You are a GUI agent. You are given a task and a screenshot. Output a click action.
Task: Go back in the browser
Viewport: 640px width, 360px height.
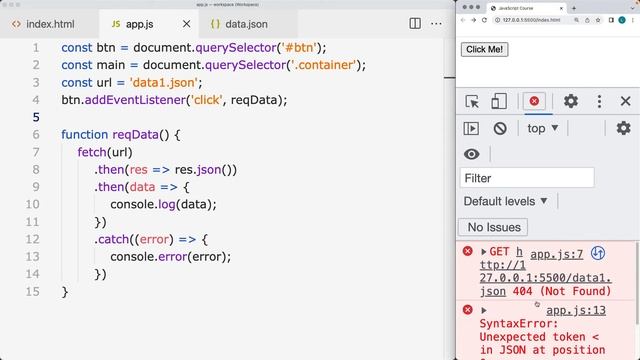[463, 20]
